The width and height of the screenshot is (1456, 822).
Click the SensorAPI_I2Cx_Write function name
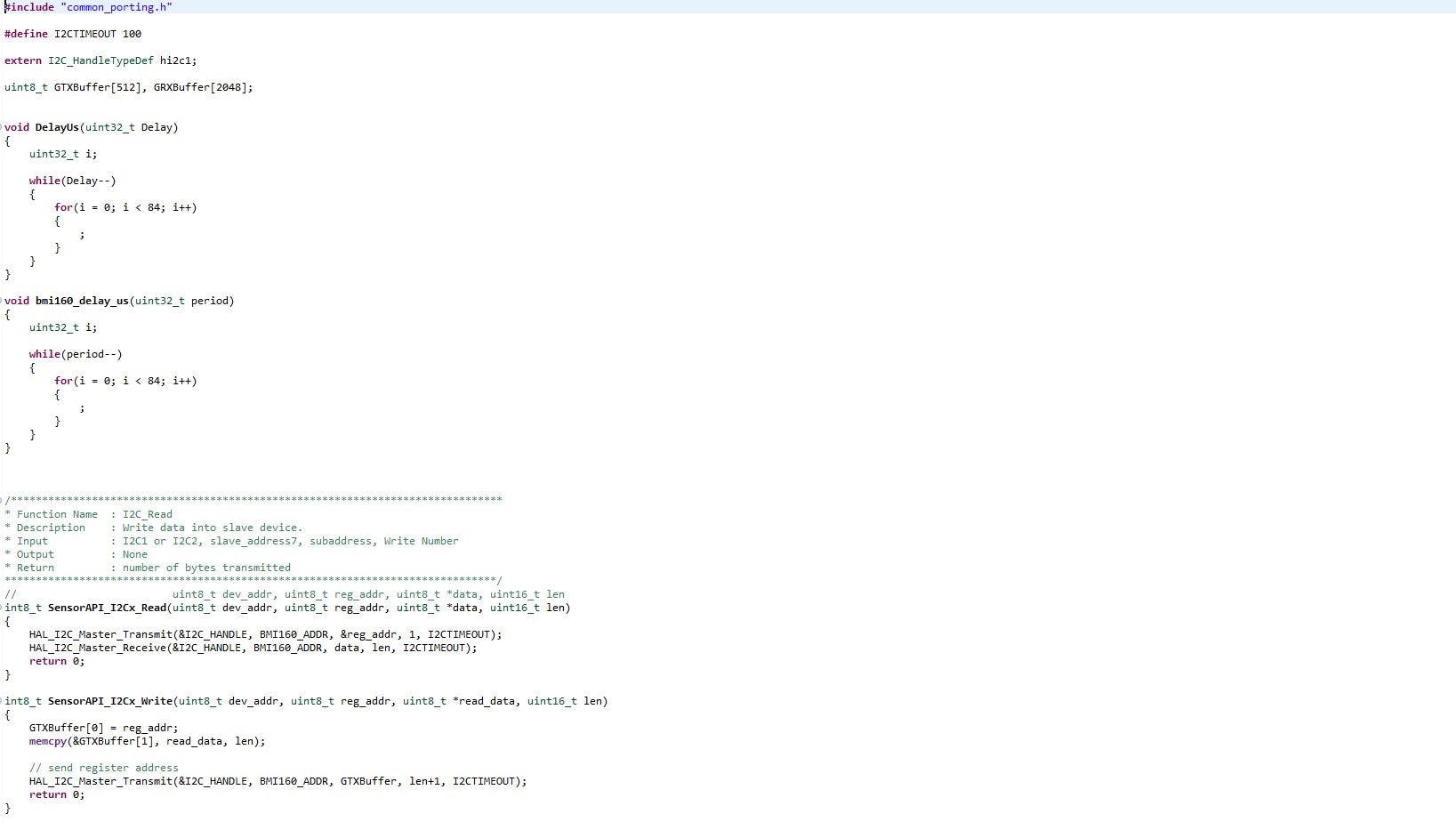(109, 701)
